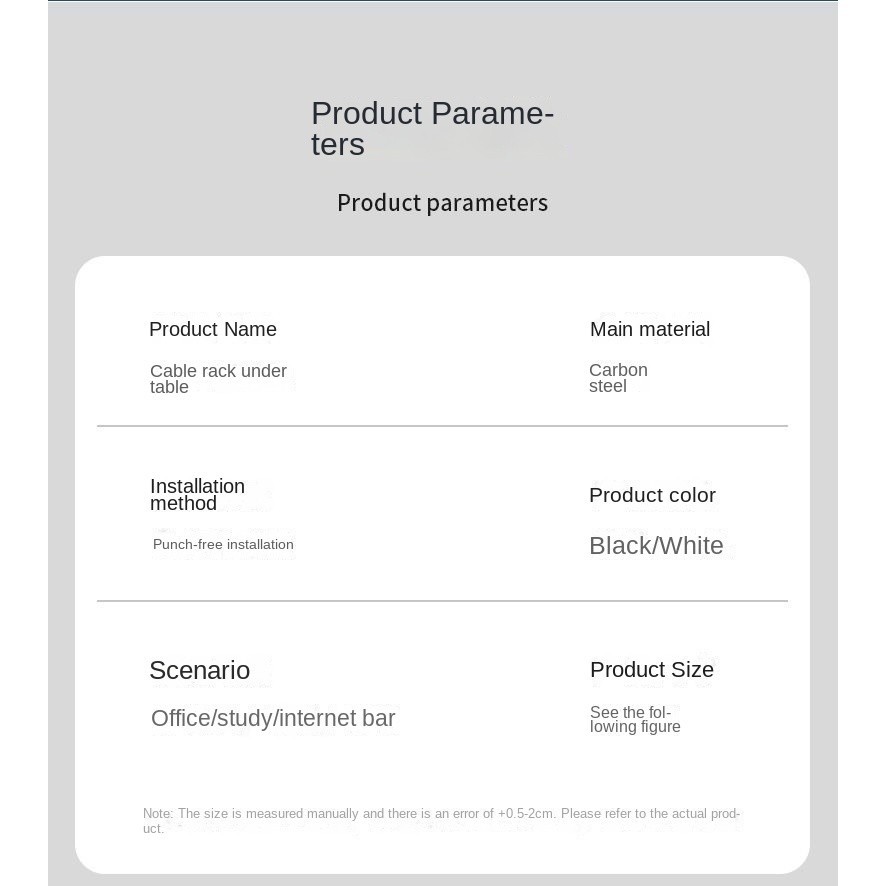
Task: Click the smaller "Product parameters" subtitle
Action: pyautogui.click(x=442, y=203)
